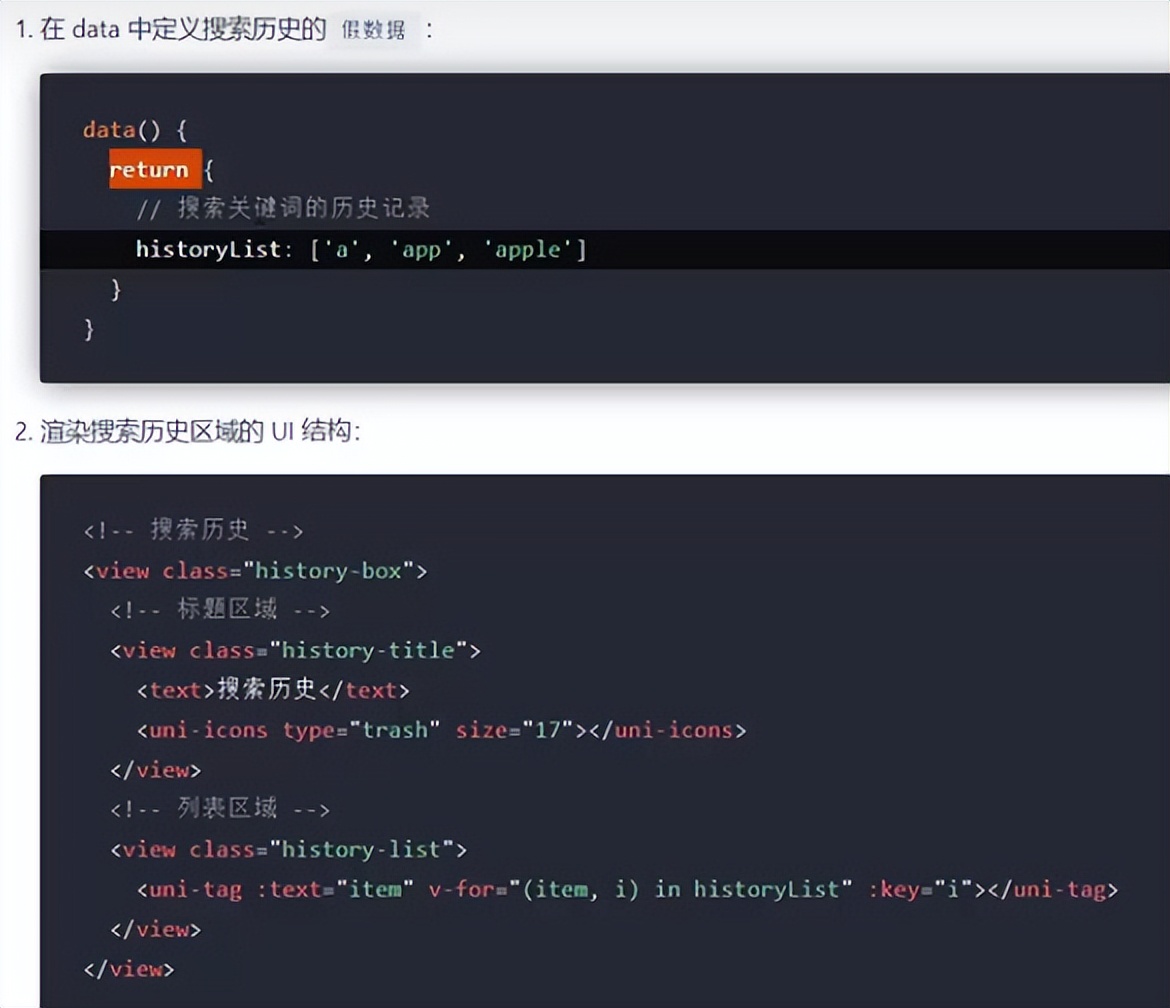Click the history-box class name
The height and width of the screenshot is (1008, 1170).
[x=330, y=570]
